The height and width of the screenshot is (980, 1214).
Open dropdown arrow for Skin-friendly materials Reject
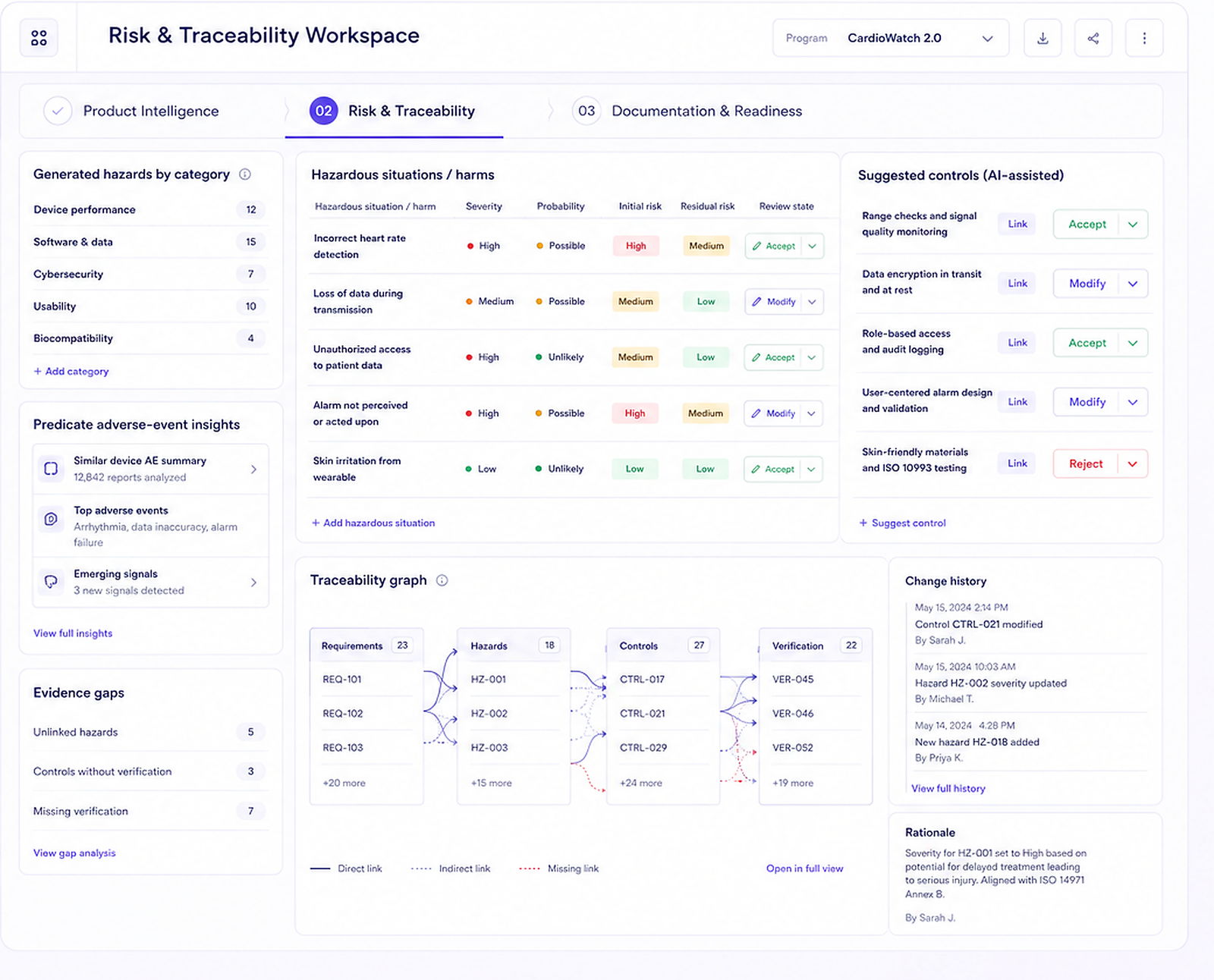coord(1133,463)
